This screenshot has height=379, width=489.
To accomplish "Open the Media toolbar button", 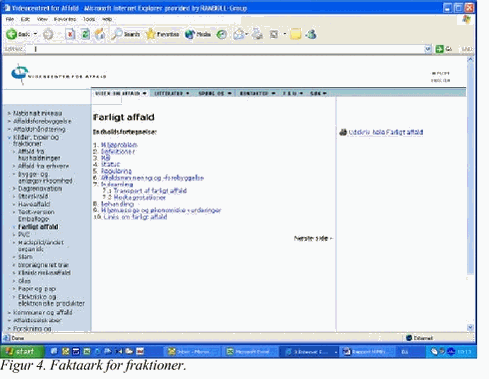I will coord(198,34).
